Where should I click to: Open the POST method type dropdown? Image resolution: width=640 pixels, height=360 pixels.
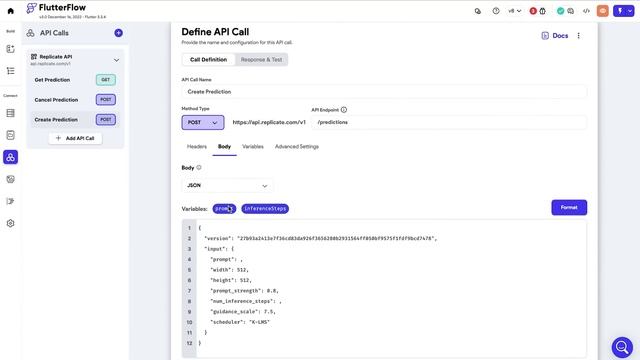click(x=203, y=122)
